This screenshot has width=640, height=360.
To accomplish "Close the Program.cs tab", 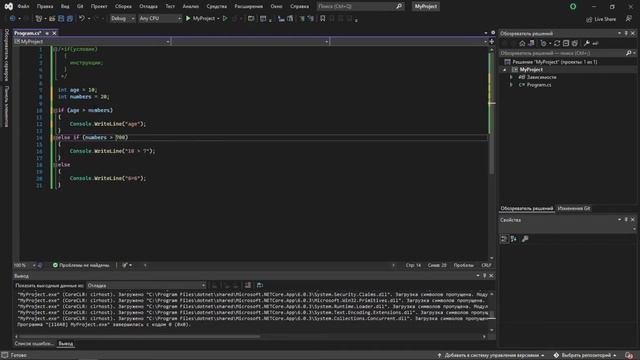I will (54, 33).
